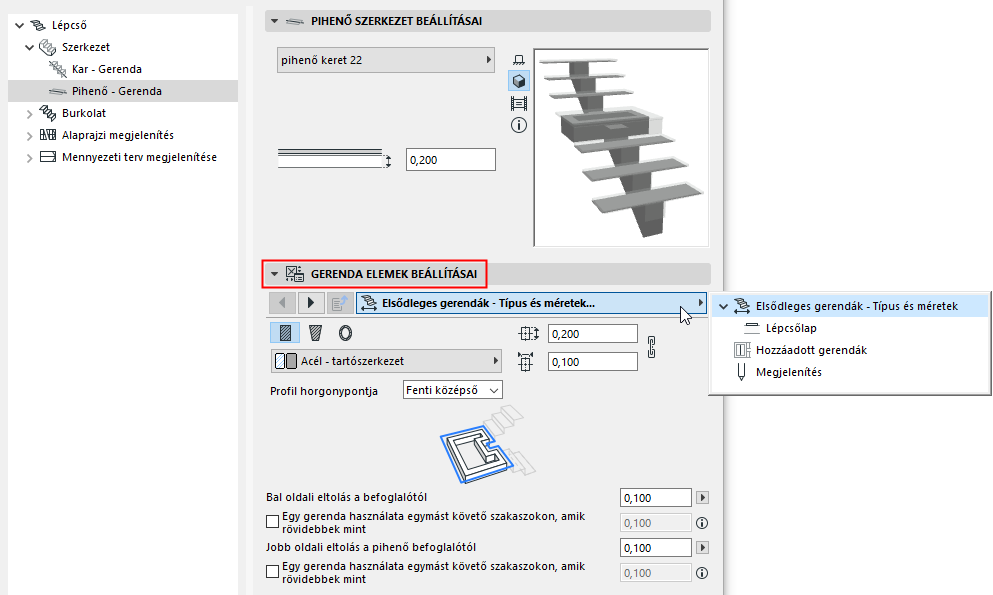Select Pihenő - Gerenda tree item
The image size is (993, 595).
(x=123, y=91)
